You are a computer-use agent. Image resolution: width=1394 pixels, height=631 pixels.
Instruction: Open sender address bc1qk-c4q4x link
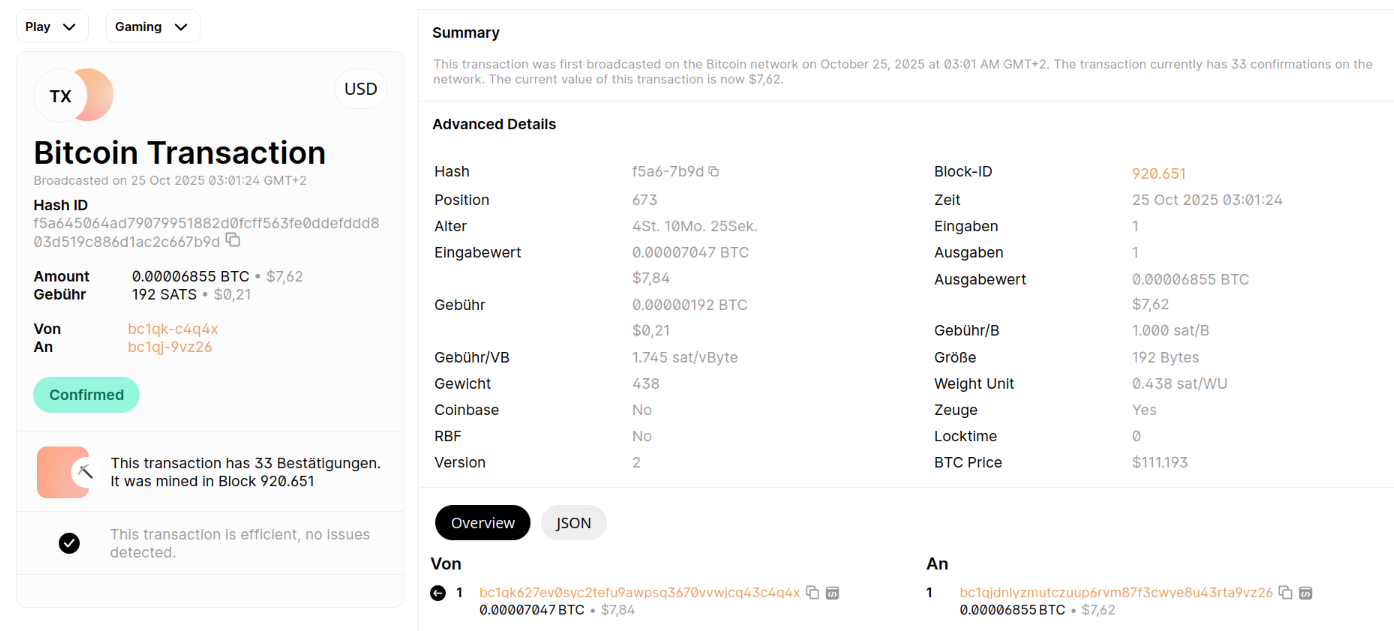coord(173,329)
